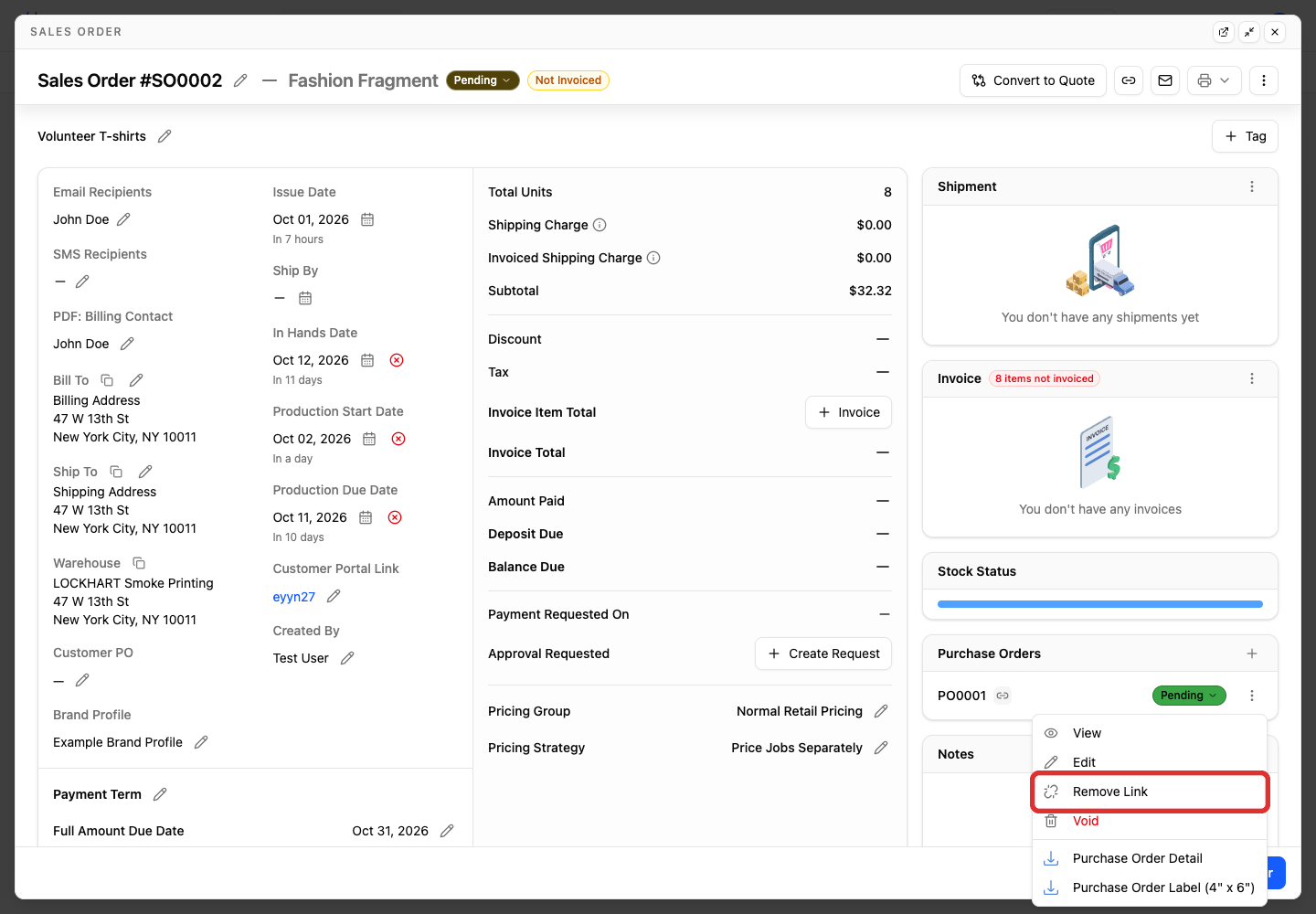Open the PO0001 row kebab menu
Screen dimensions: 1316x914
click(1252, 696)
